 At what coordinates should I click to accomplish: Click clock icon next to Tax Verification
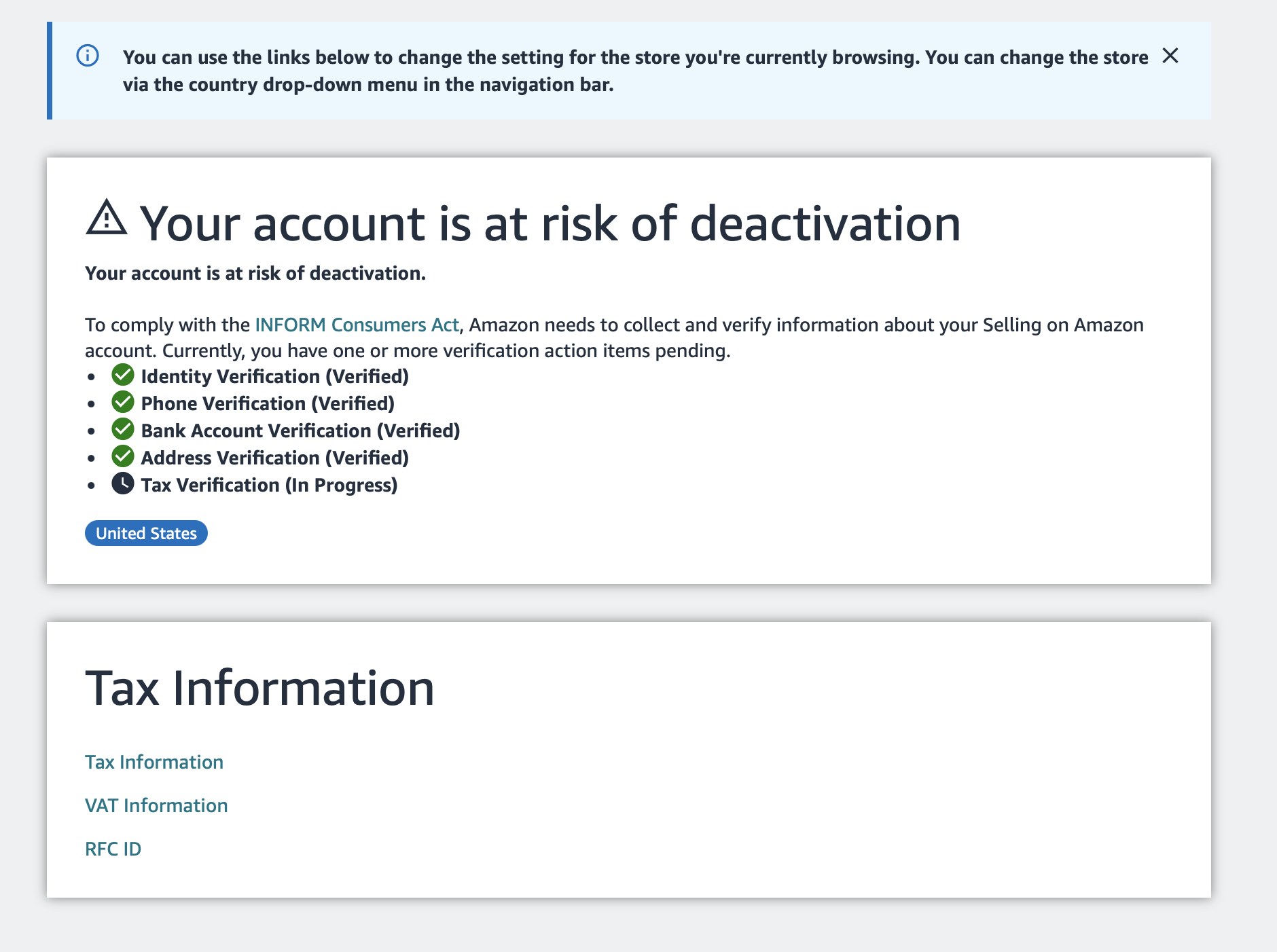pos(123,483)
